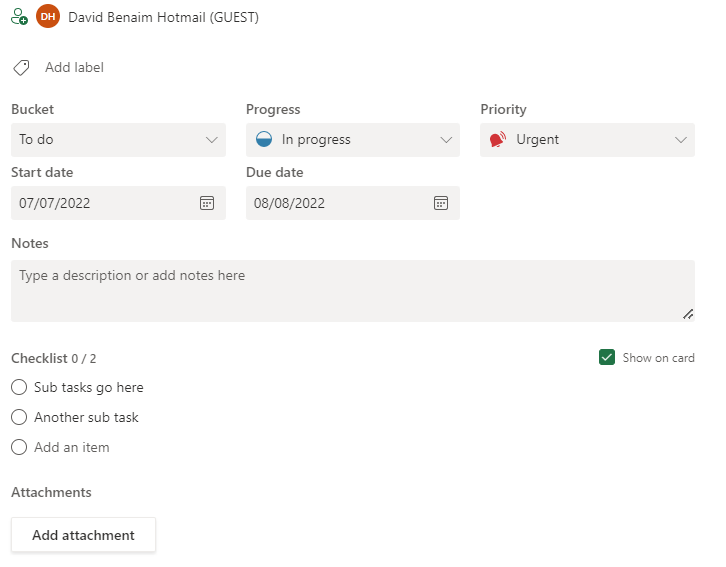The width and height of the screenshot is (726, 567).
Task: Expand the Bucket dropdown
Action: pos(211,140)
